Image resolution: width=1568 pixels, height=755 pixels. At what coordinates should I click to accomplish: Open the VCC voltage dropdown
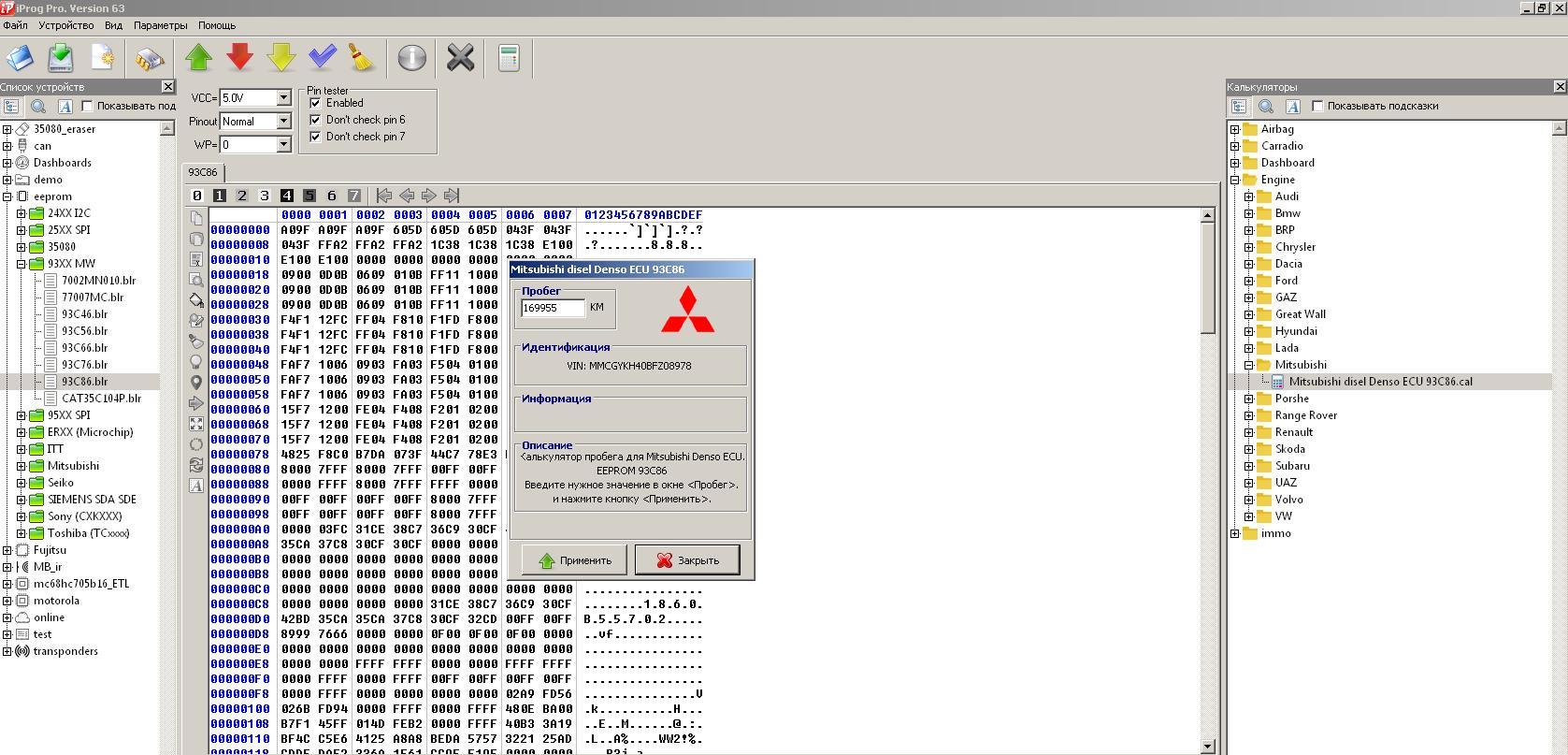click(282, 98)
